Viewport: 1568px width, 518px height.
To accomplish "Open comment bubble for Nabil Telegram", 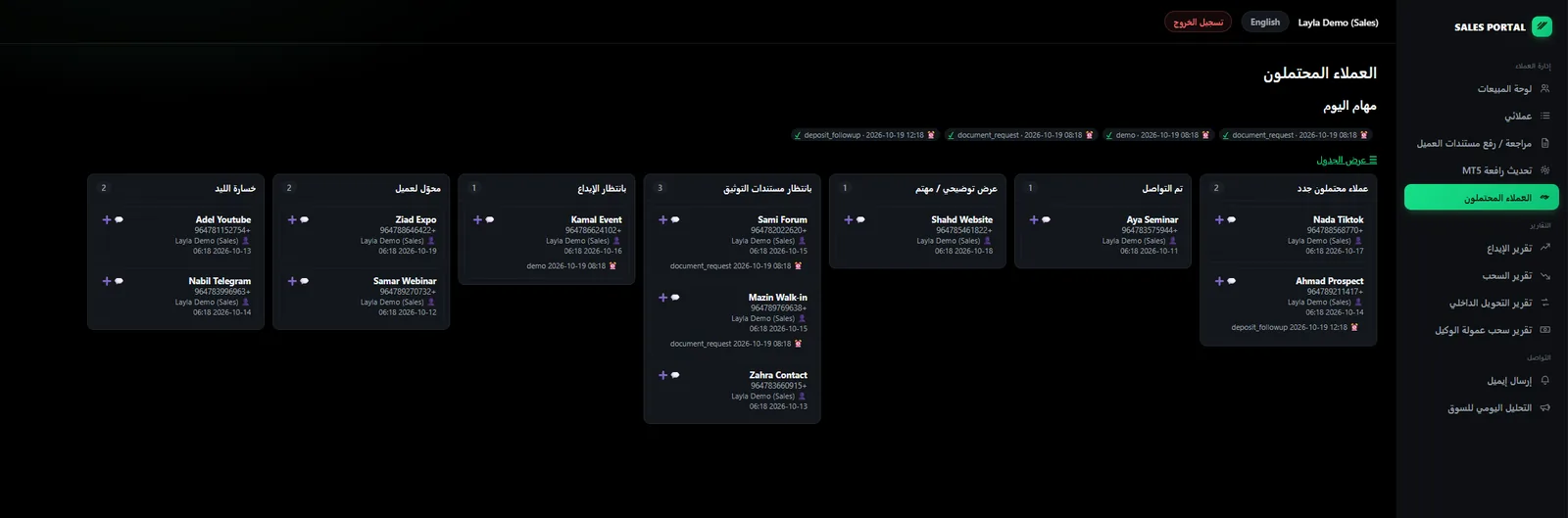I will click(120, 281).
